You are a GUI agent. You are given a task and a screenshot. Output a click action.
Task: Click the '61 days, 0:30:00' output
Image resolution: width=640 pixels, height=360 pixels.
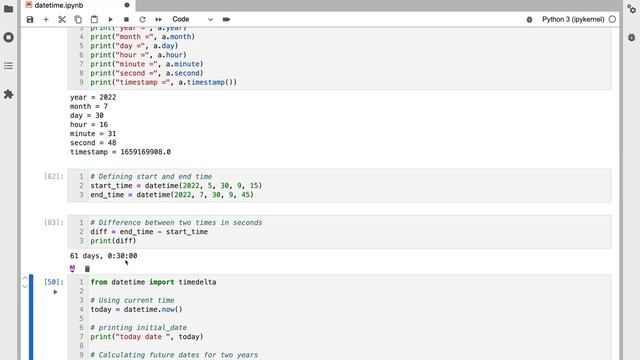104,256
